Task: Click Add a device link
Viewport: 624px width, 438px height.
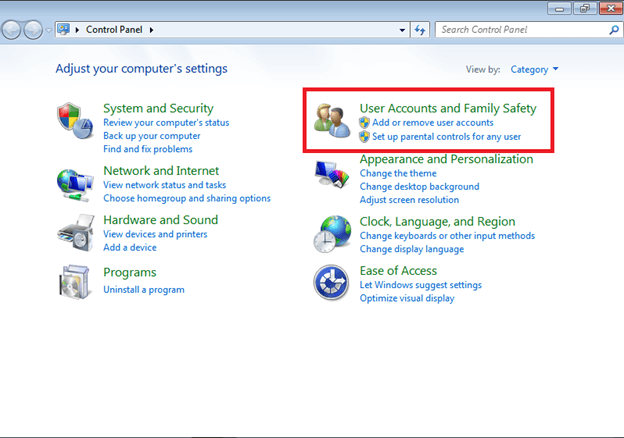Action: pyautogui.click(x=130, y=247)
